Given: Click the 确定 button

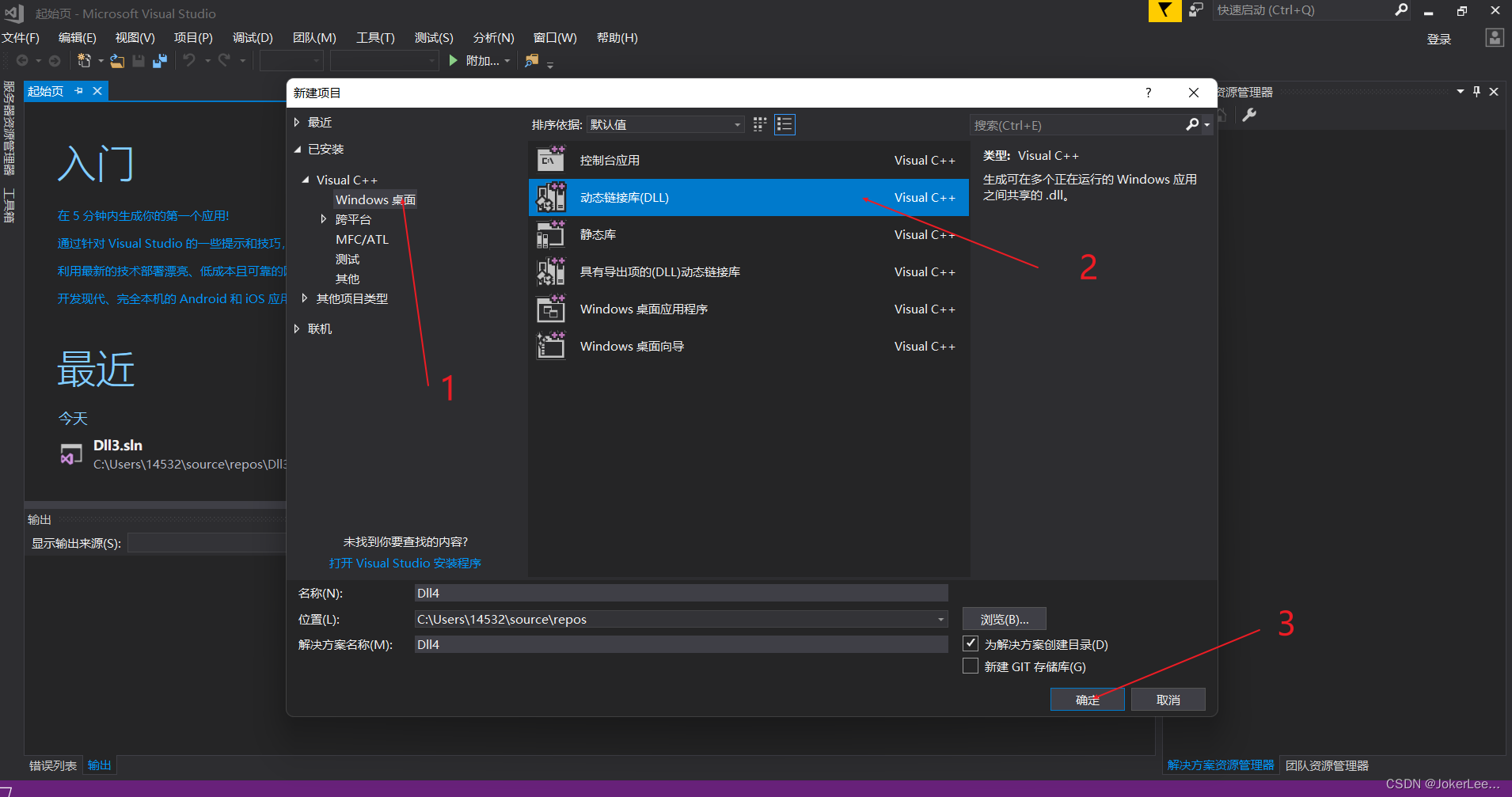Looking at the screenshot, I should pyautogui.click(x=1088, y=700).
